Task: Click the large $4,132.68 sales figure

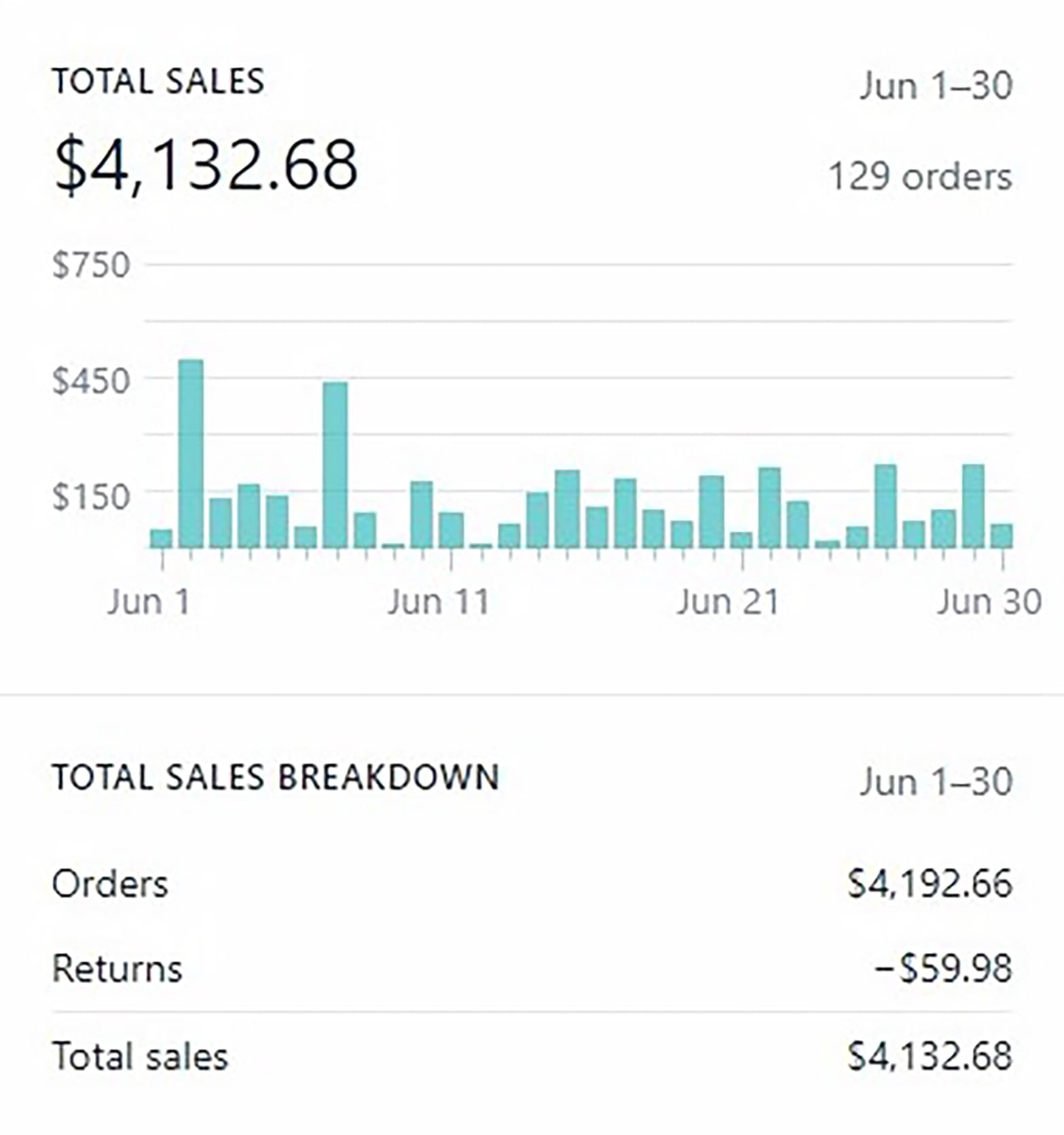Action: (206, 165)
